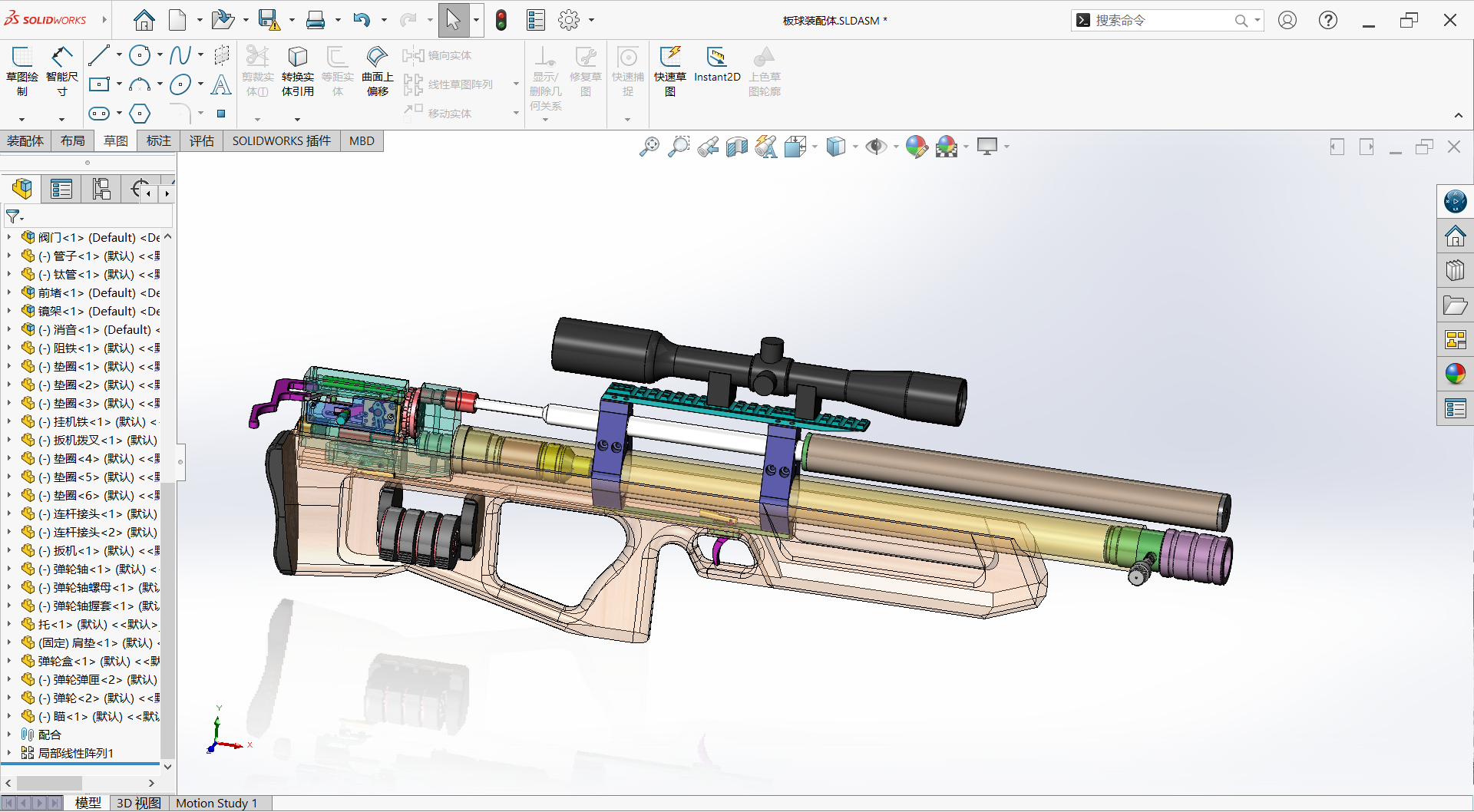1474x812 pixels.
Task: Print using the printer icon
Action: (x=316, y=20)
